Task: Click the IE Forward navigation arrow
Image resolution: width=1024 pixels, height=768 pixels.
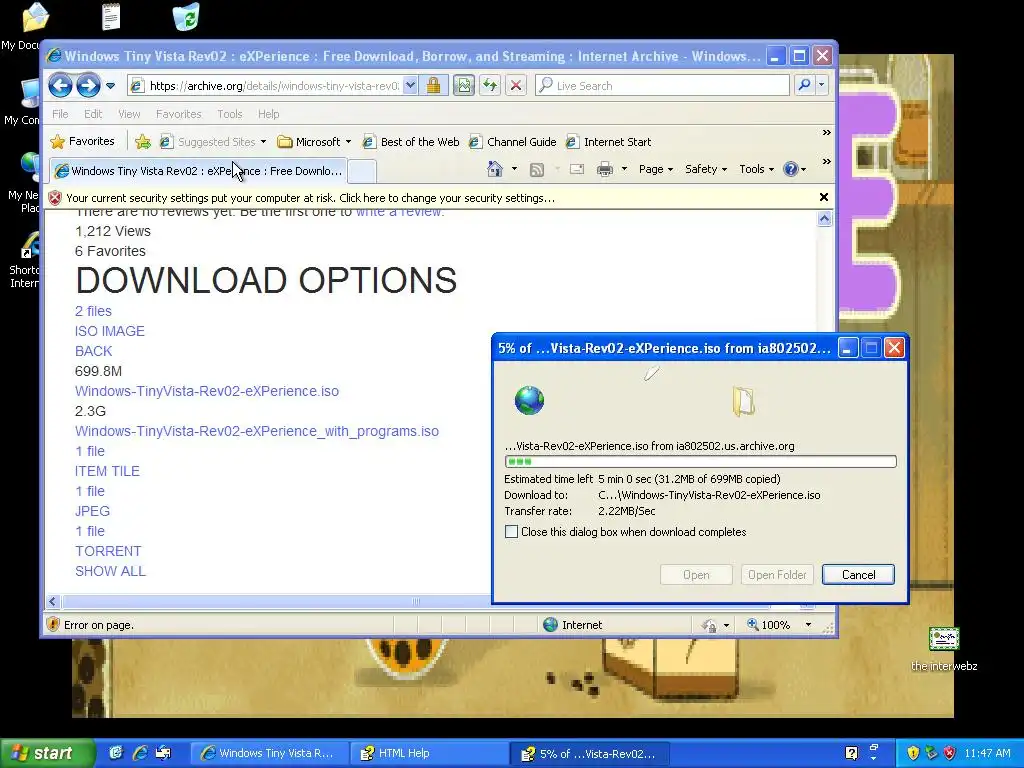Action: (x=88, y=85)
